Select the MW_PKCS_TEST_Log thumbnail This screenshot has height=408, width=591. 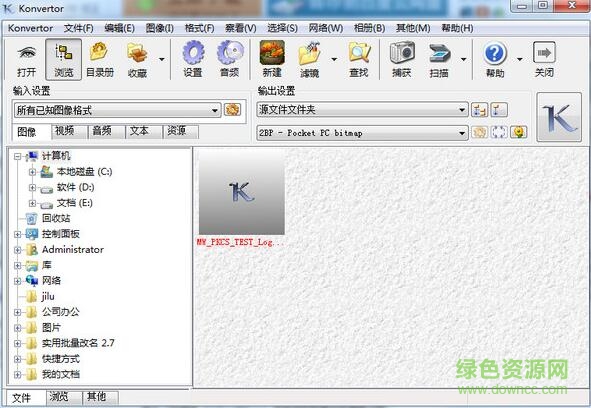[x=242, y=192]
